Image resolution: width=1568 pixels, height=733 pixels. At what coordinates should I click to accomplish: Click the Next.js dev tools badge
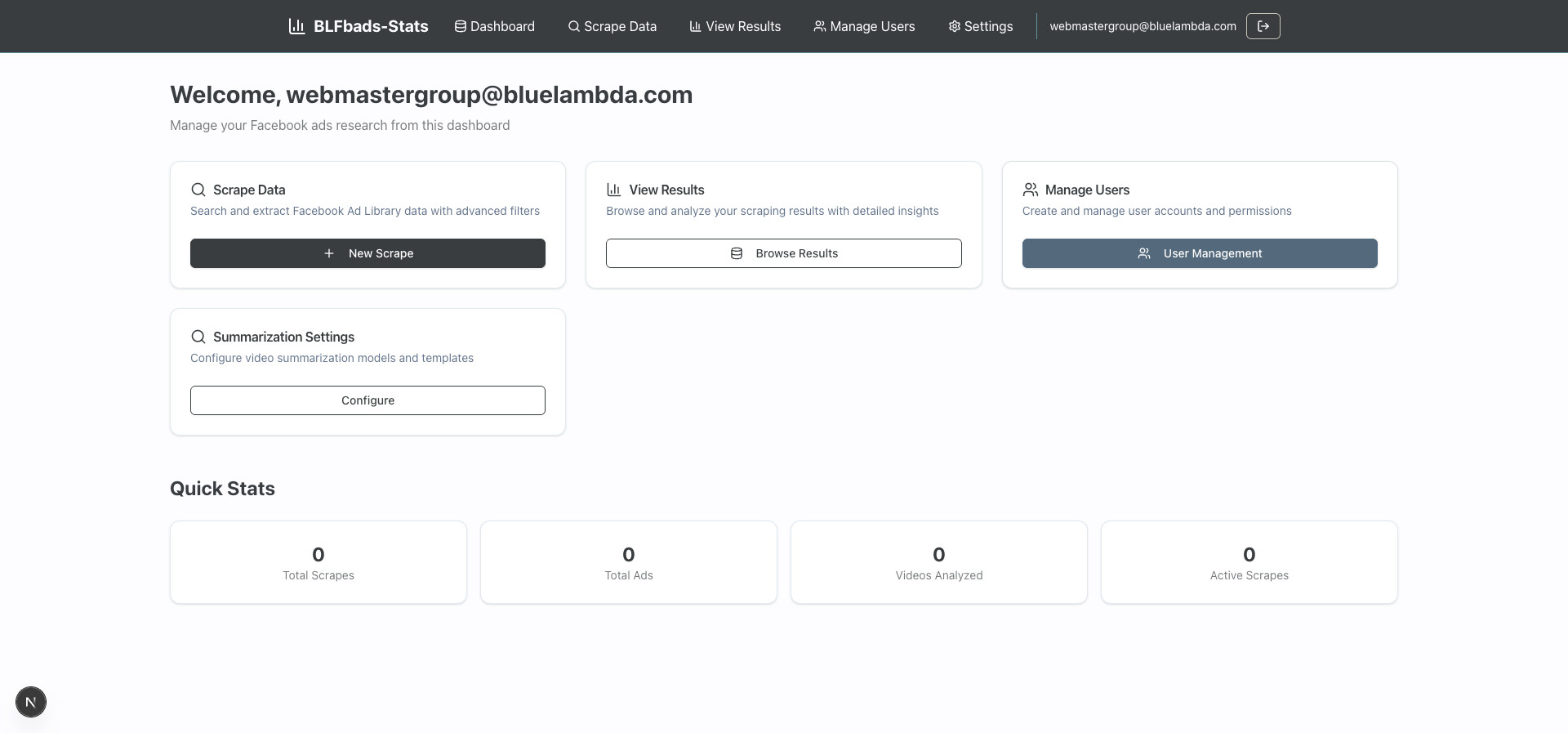[31, 702]
